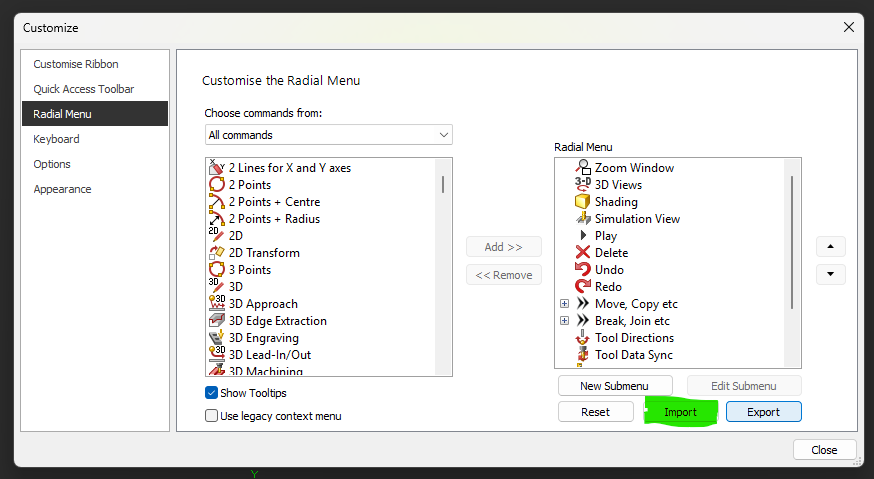Click the red Delete X icon
This screenshot has width=874, height=479.
[x=584, y=253]
